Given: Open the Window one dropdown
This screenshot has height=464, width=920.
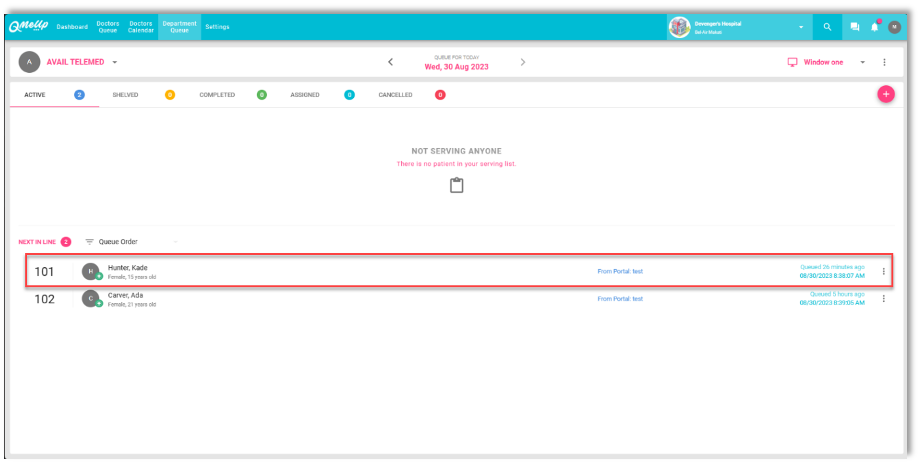Looking at the screenshot, I should click(861, 62).
